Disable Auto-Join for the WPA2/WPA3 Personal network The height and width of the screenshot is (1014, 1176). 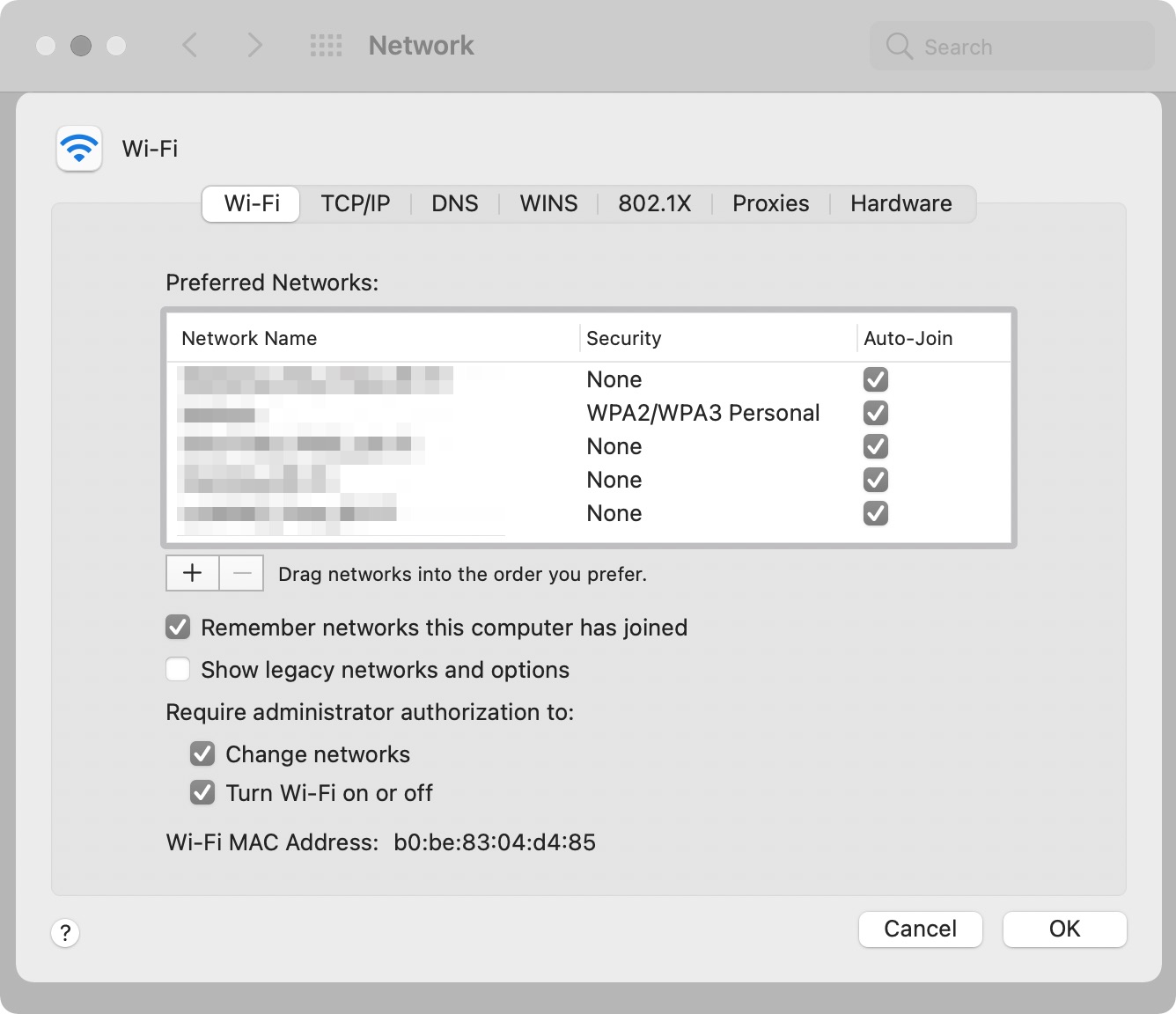(x=876, y=413)
